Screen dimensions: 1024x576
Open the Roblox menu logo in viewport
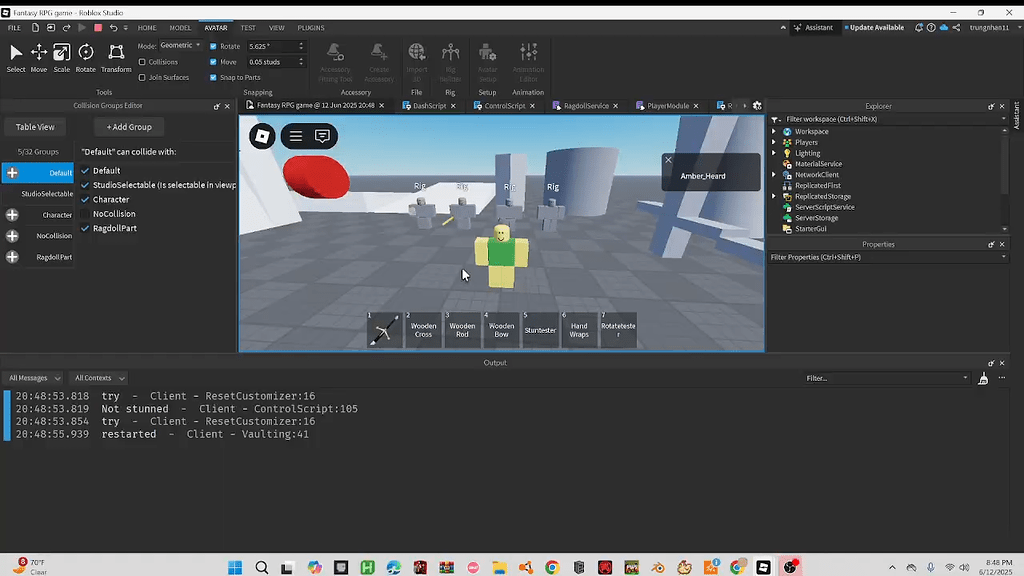(262, 136)
